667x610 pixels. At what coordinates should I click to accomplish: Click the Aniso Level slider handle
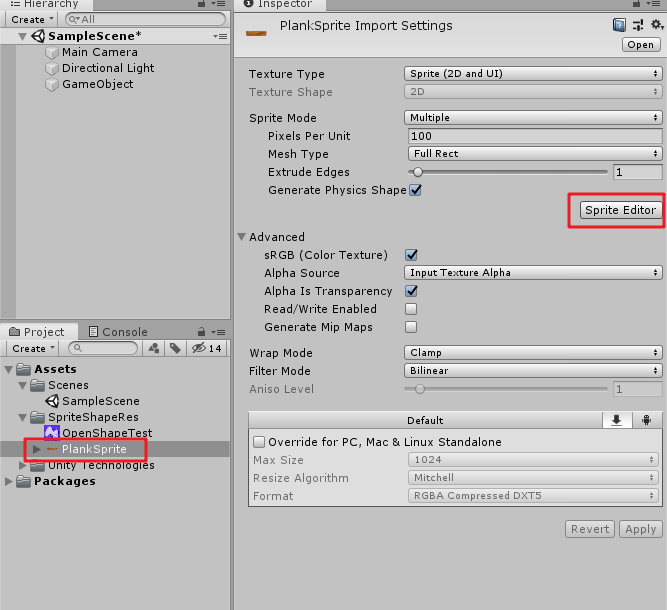tap(419, 389)
